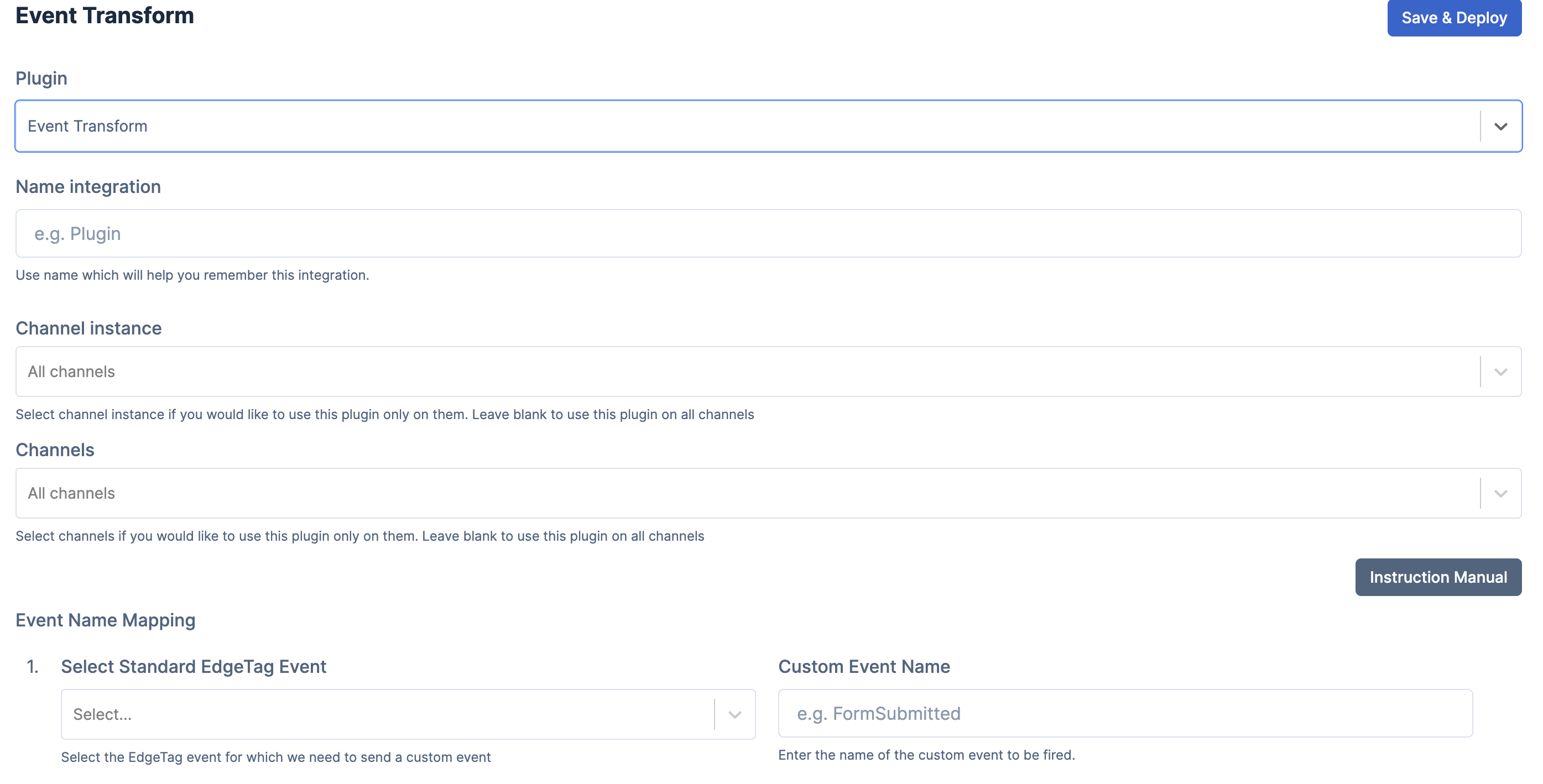Click the Select Standard EdgeTag Event label
The height and width of the screenshot is (784, 1543).
click(x=194, y=667)
